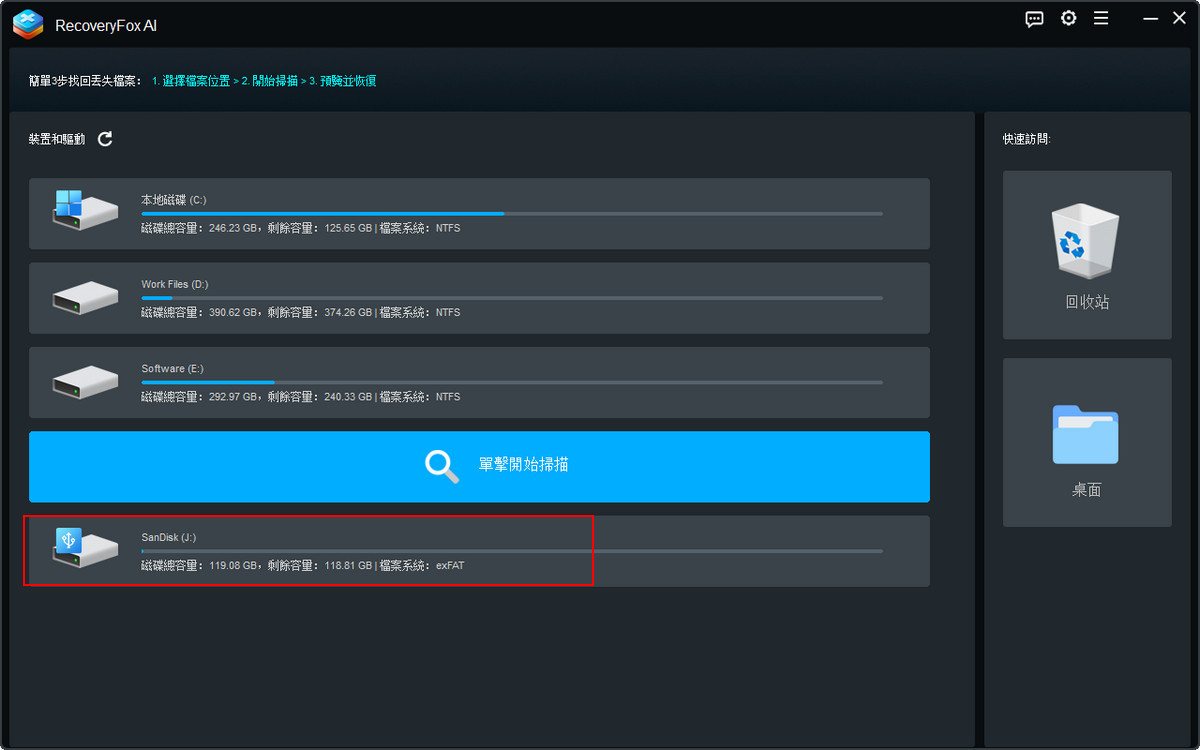Click step 3 preview and recover text
The image size is (1200, 750).
[x=342, y=81]
